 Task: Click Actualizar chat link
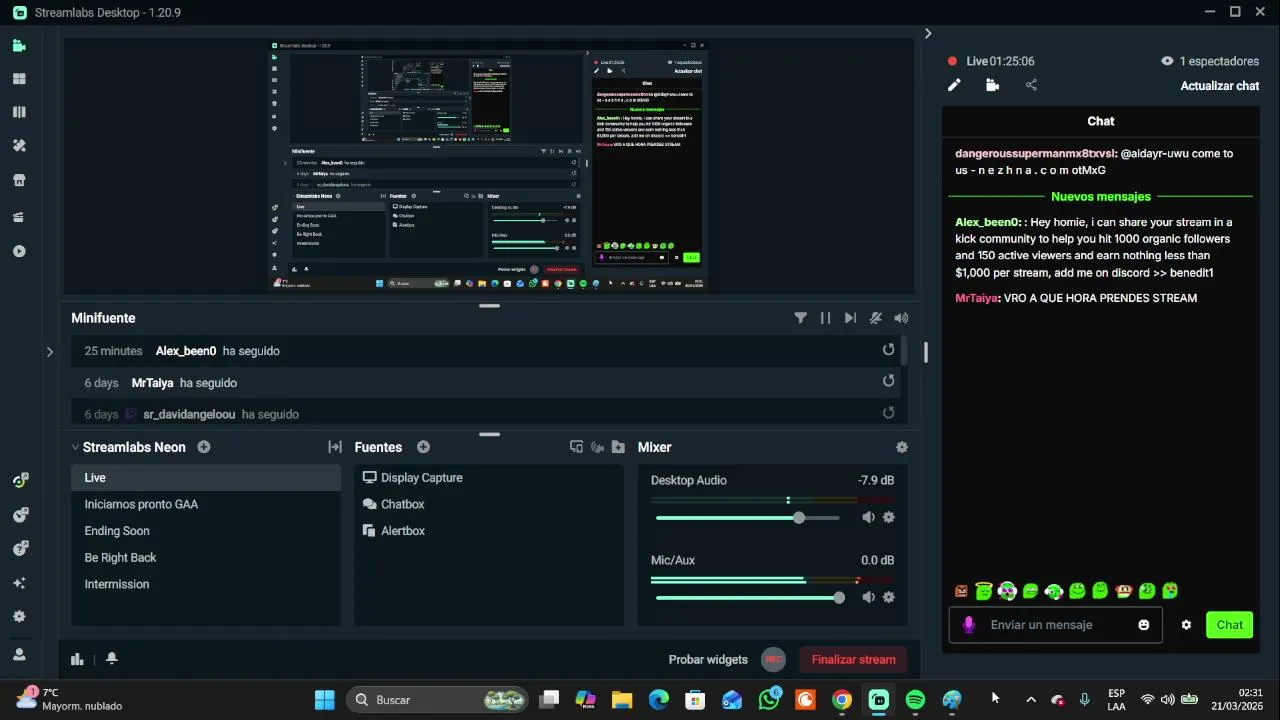point(1220,86)
